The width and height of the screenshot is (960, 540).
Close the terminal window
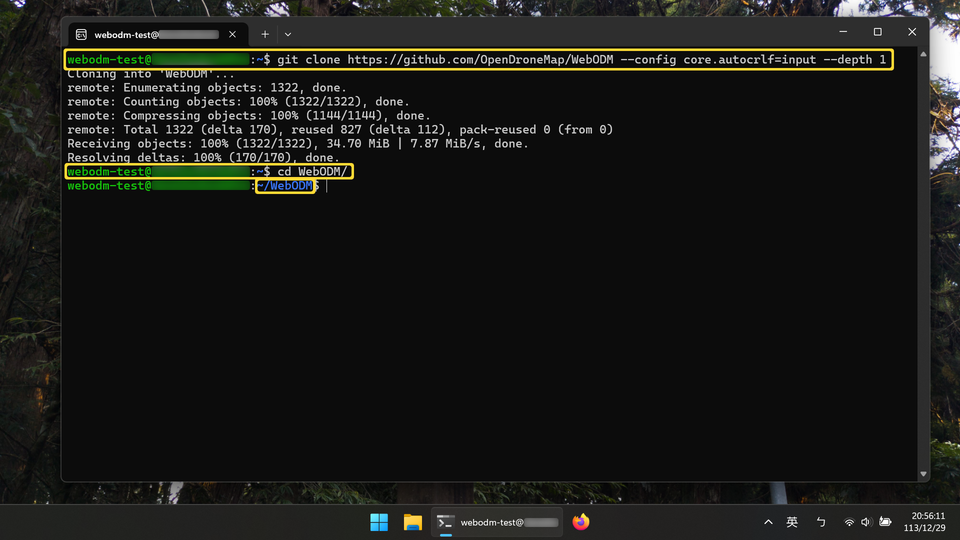(x=912, y=32)
